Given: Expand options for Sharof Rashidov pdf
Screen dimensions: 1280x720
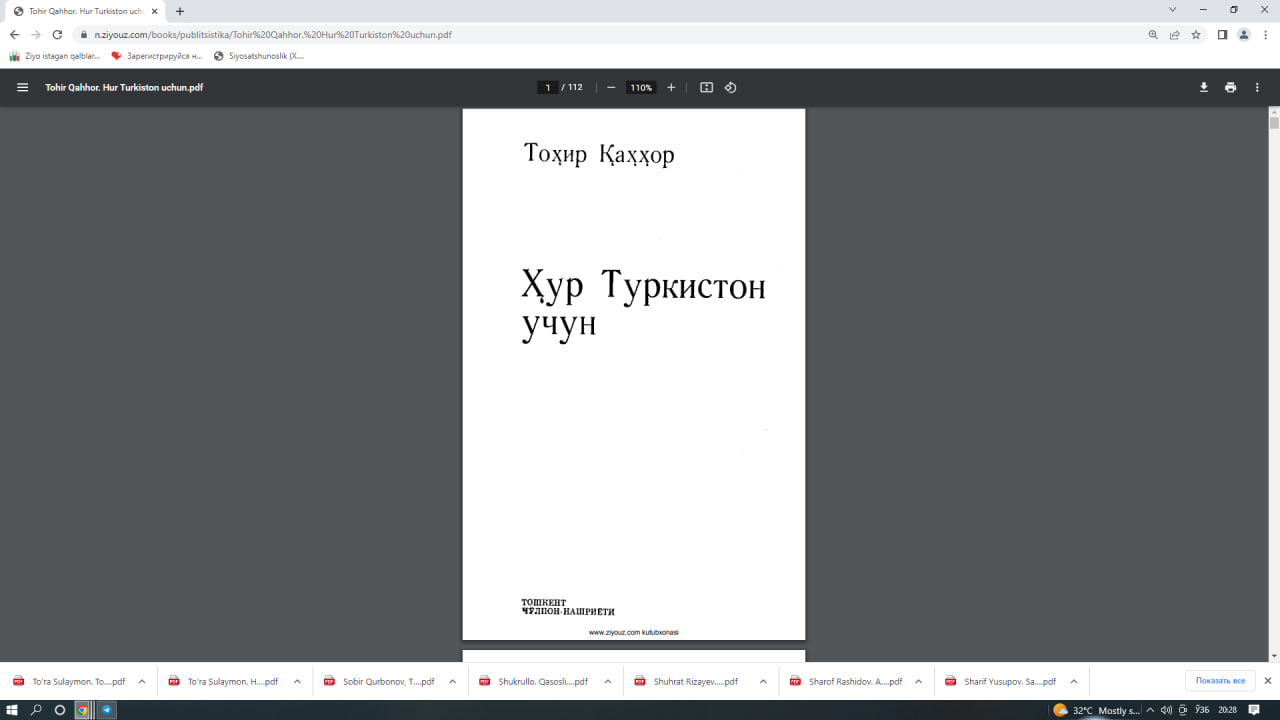Looking at the screenshot, I should (x=918, y=681).
